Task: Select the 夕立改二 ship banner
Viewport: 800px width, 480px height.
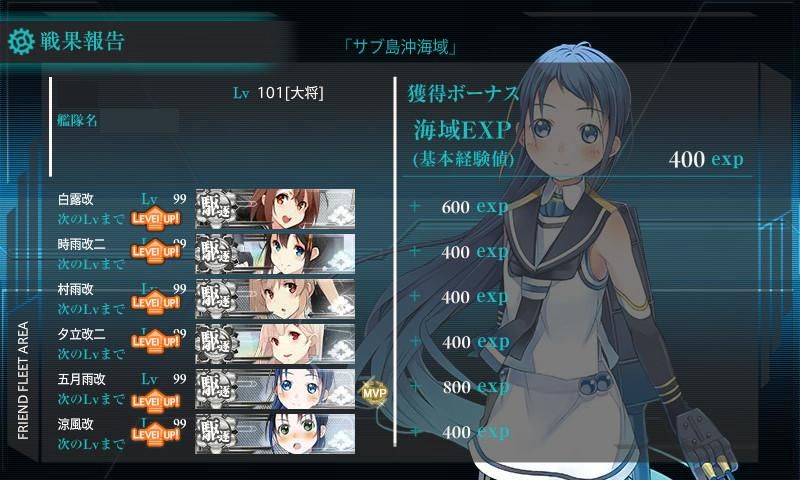Action: coord(275,343)
